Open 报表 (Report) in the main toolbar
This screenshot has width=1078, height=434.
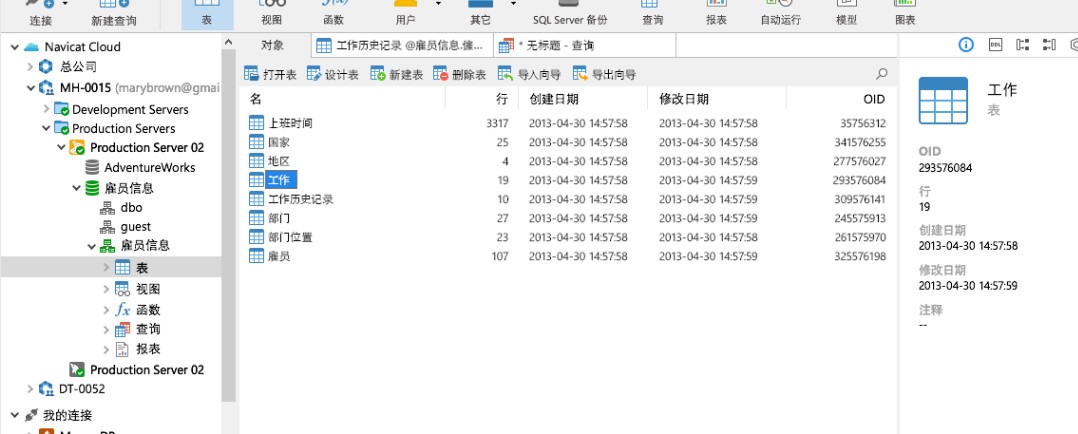coord(716,13)
